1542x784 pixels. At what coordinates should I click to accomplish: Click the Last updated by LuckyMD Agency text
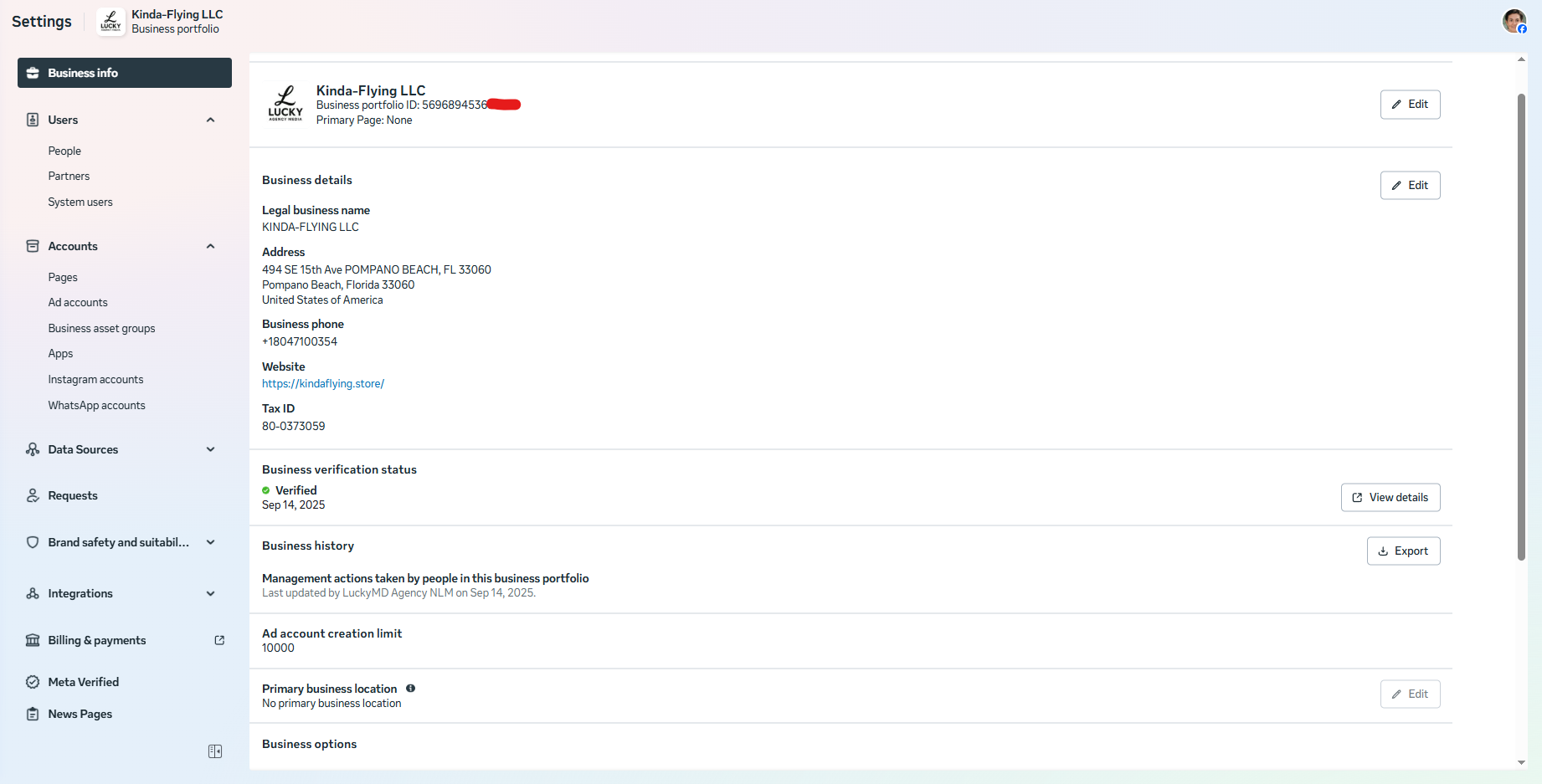[x=398, y=592]
